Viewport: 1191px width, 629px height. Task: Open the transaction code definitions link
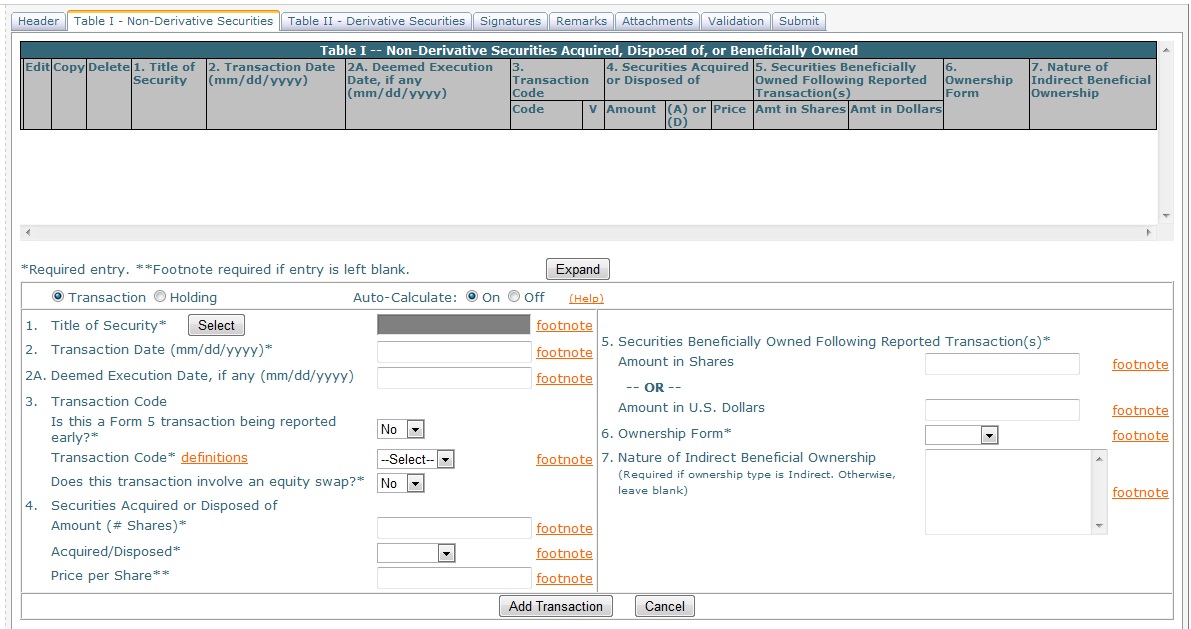click(214, 457)
